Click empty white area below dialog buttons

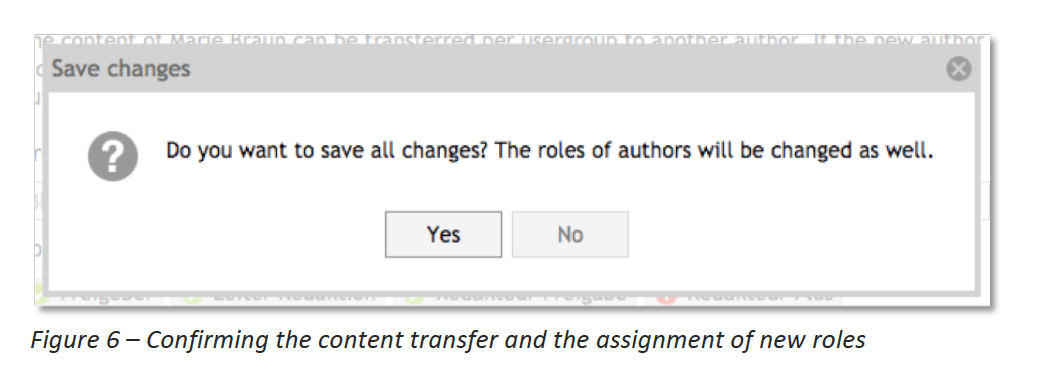point(512,274)
